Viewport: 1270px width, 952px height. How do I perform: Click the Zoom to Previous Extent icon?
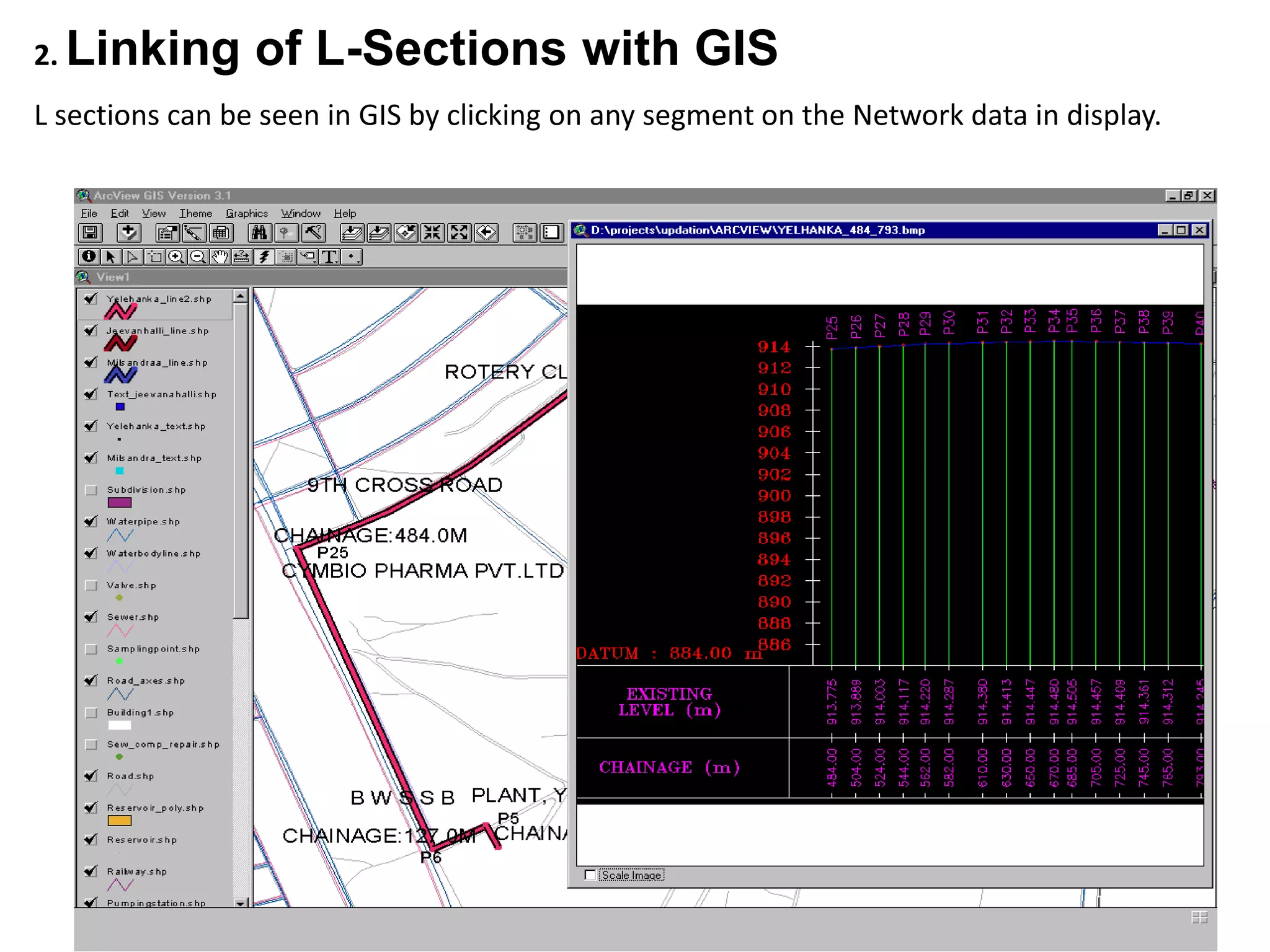click(487, 233)
